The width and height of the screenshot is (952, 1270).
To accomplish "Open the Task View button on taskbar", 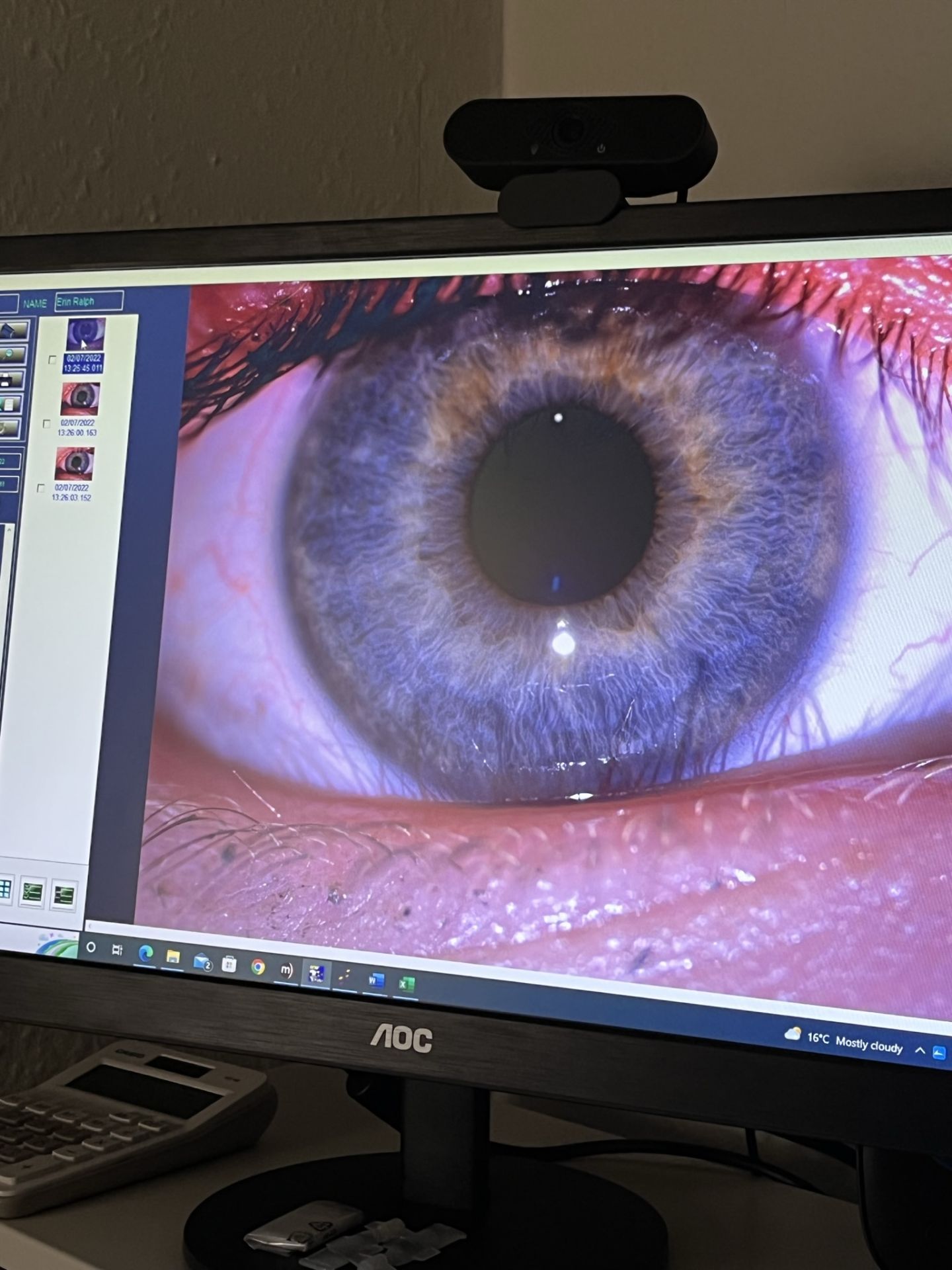I will pos(117,950).
